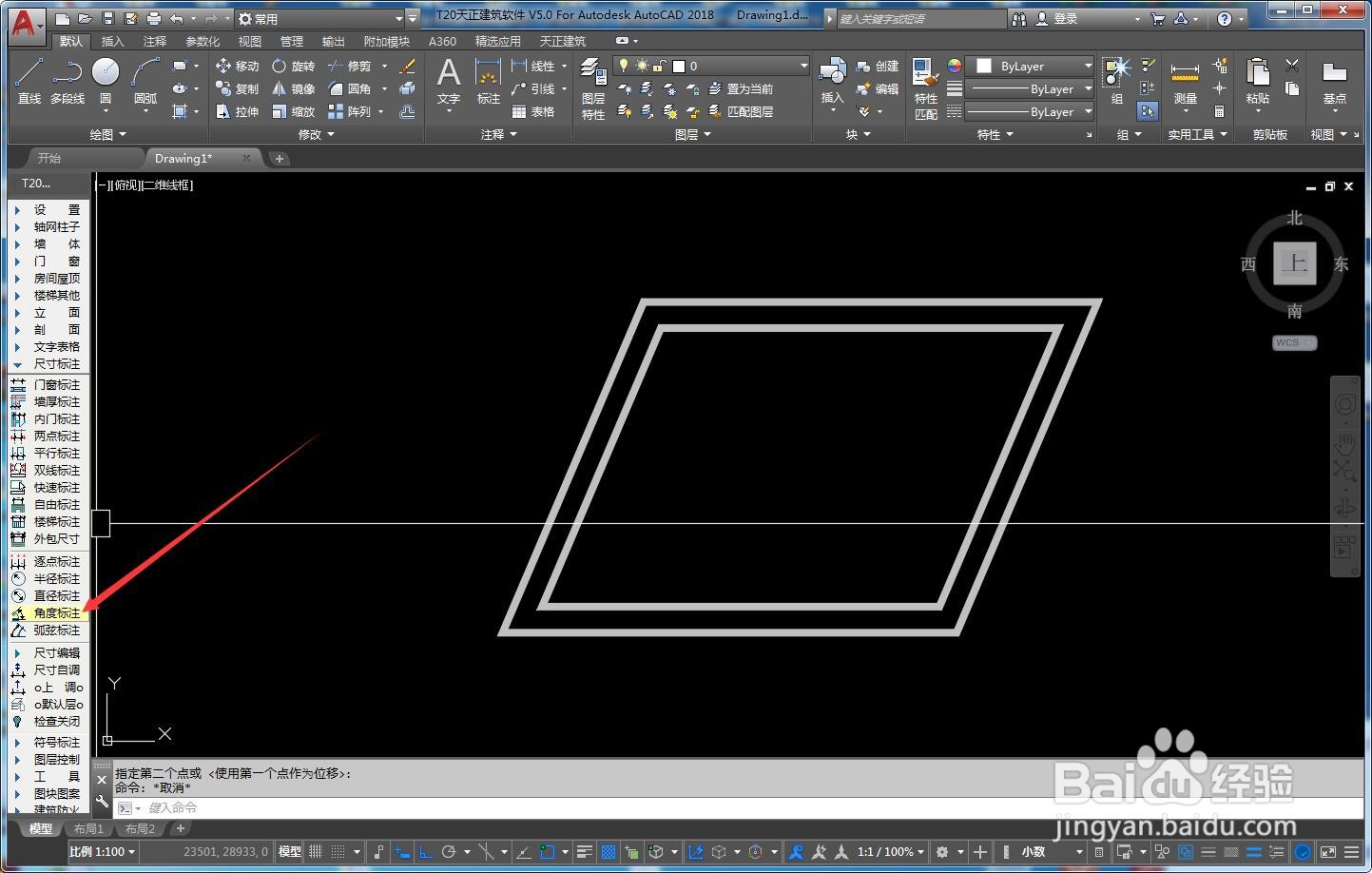Click the 旋转 rotate tool
The image size is (1372, 873).
pos(293,66)
